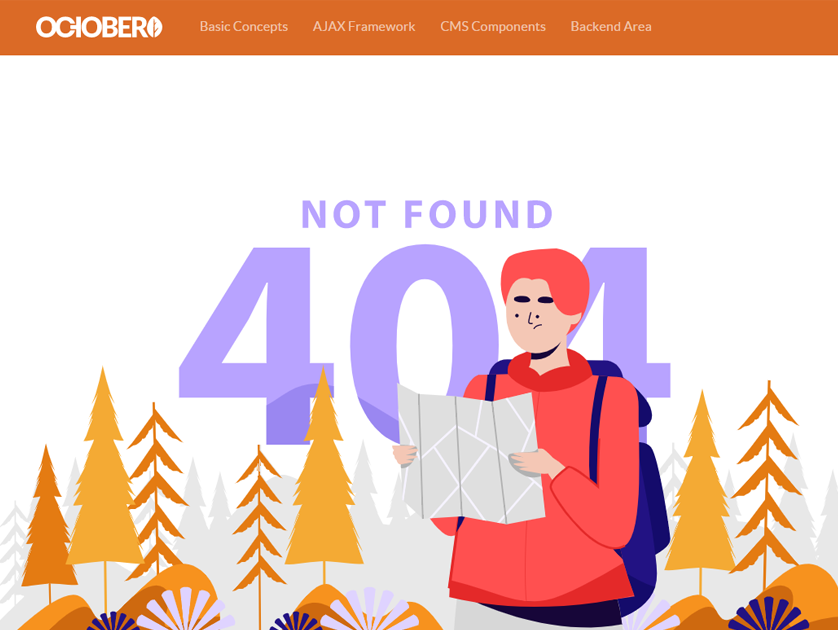Go to the AJAX Framework section
The width and height of the screenshot is (838, 630).
pos(364,26)
